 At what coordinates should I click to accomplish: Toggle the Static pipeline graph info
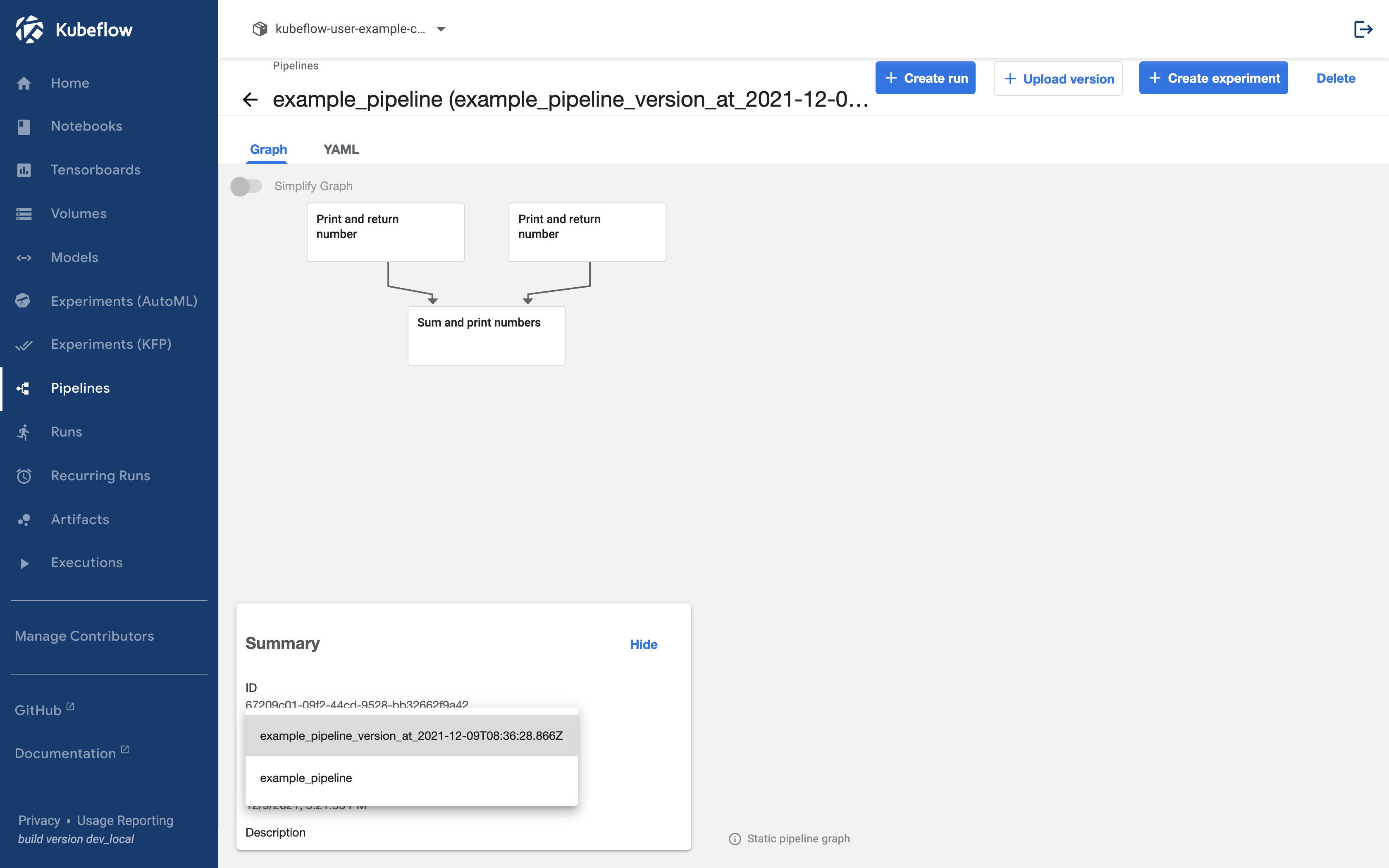[736, 838]
